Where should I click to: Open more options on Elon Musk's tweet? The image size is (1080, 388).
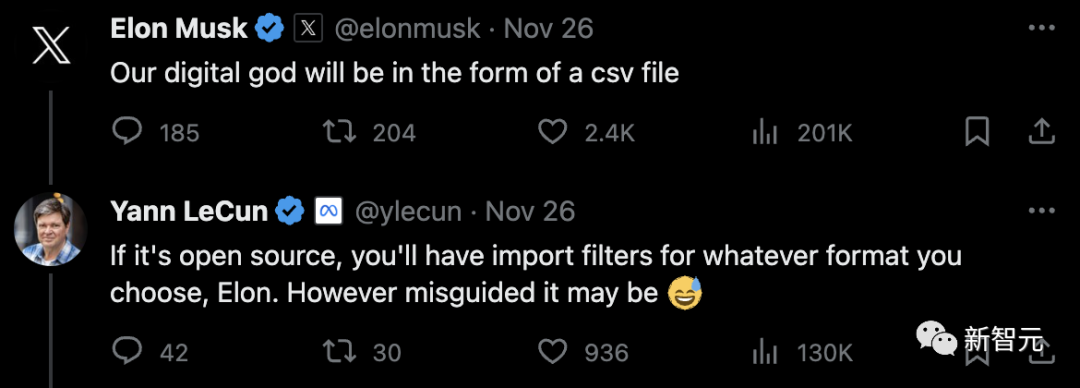[1041, 28]
